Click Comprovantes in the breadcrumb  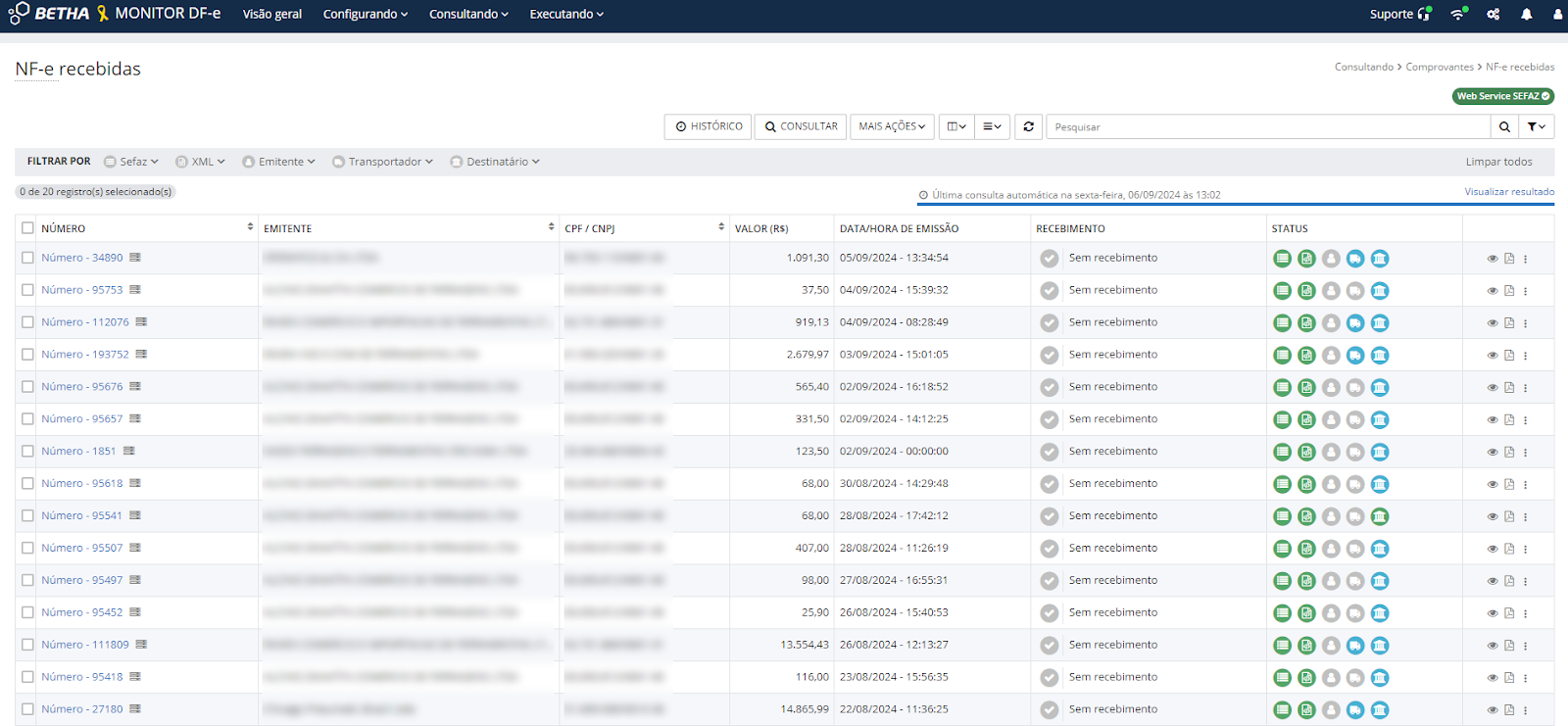click(1440, 67)
